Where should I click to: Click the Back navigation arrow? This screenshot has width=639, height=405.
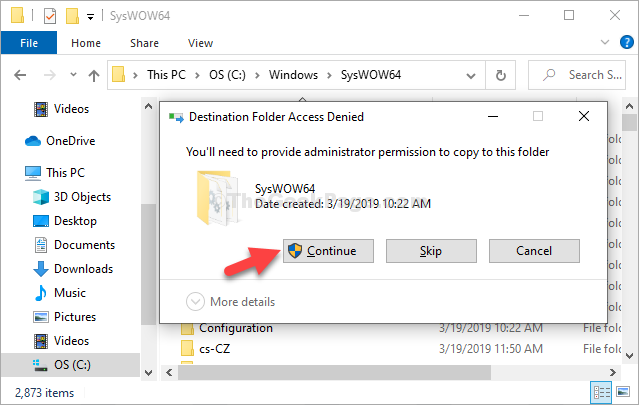20,75
